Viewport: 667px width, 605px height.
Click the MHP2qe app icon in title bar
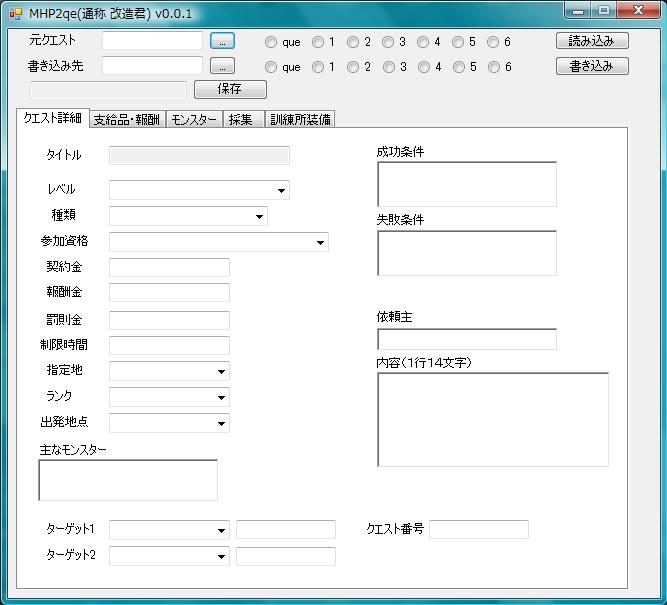(x=15, y=14)
